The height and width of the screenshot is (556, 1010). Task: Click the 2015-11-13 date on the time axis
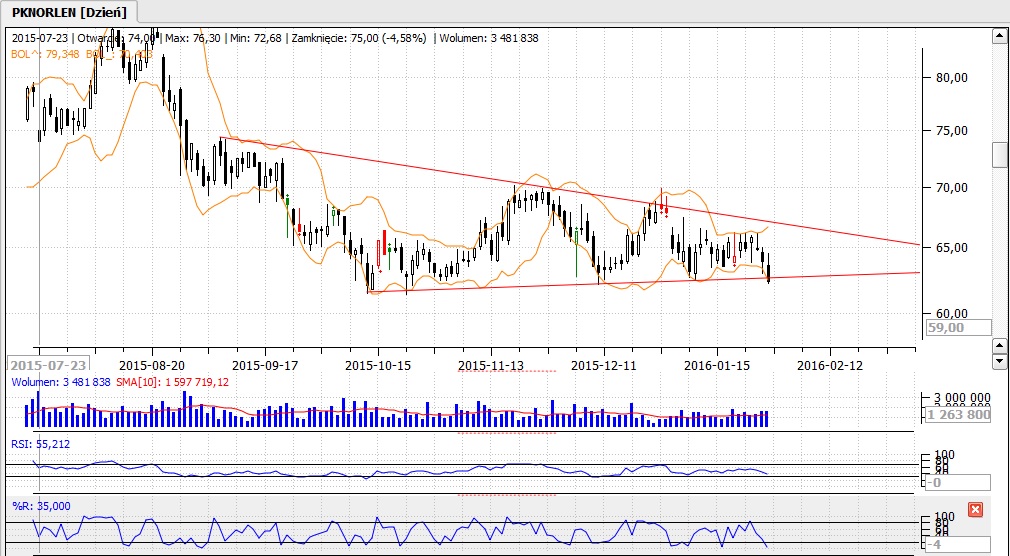[492, 365]
